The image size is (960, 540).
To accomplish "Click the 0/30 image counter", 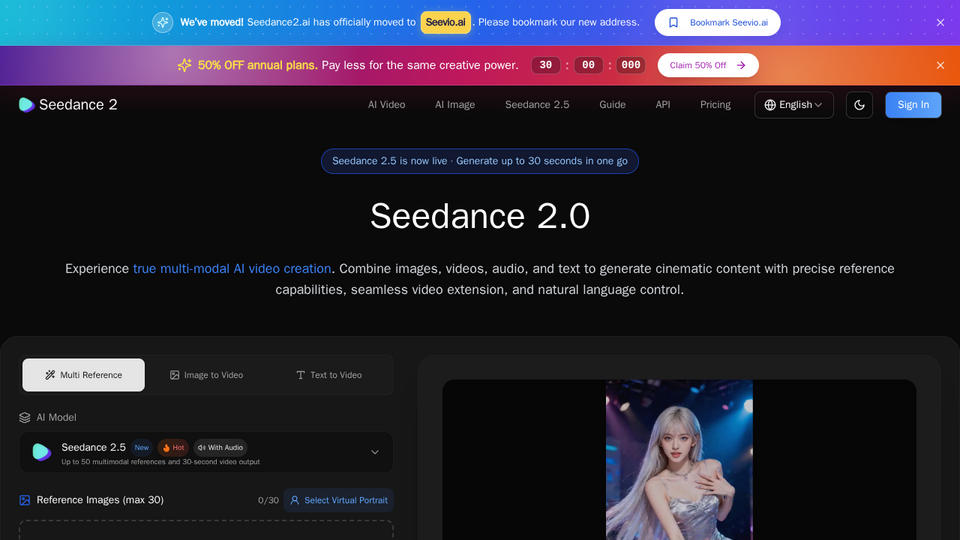I will tap(268, 500).
